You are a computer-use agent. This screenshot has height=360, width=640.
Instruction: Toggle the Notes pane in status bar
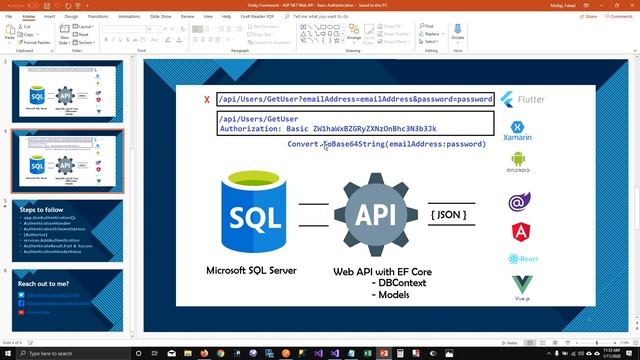(509, 343)
